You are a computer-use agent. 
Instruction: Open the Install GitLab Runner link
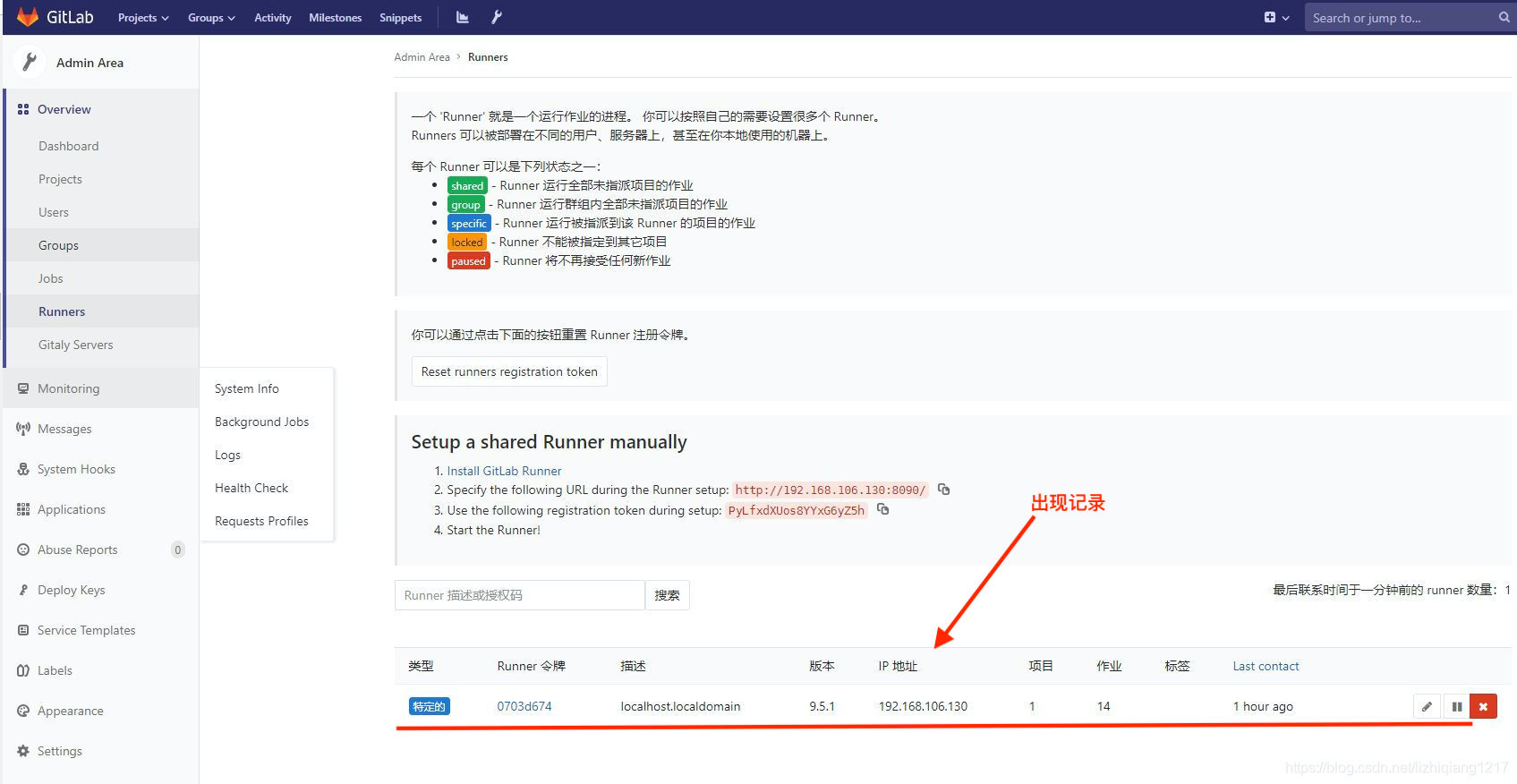pyautogui.click(x=504, y=471)
